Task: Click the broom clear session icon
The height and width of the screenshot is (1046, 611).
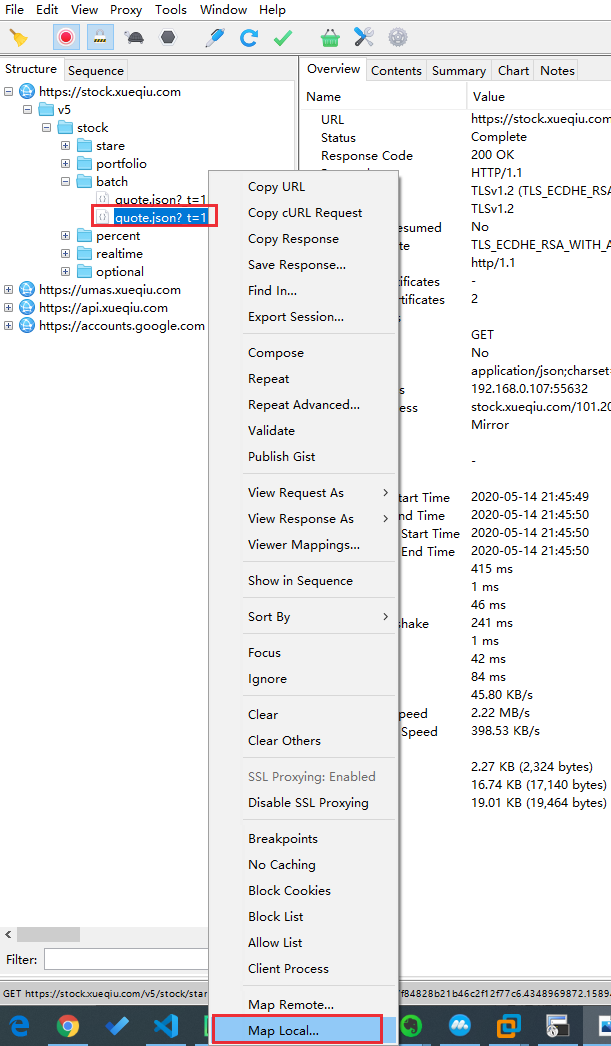Action: coord(19,37)
